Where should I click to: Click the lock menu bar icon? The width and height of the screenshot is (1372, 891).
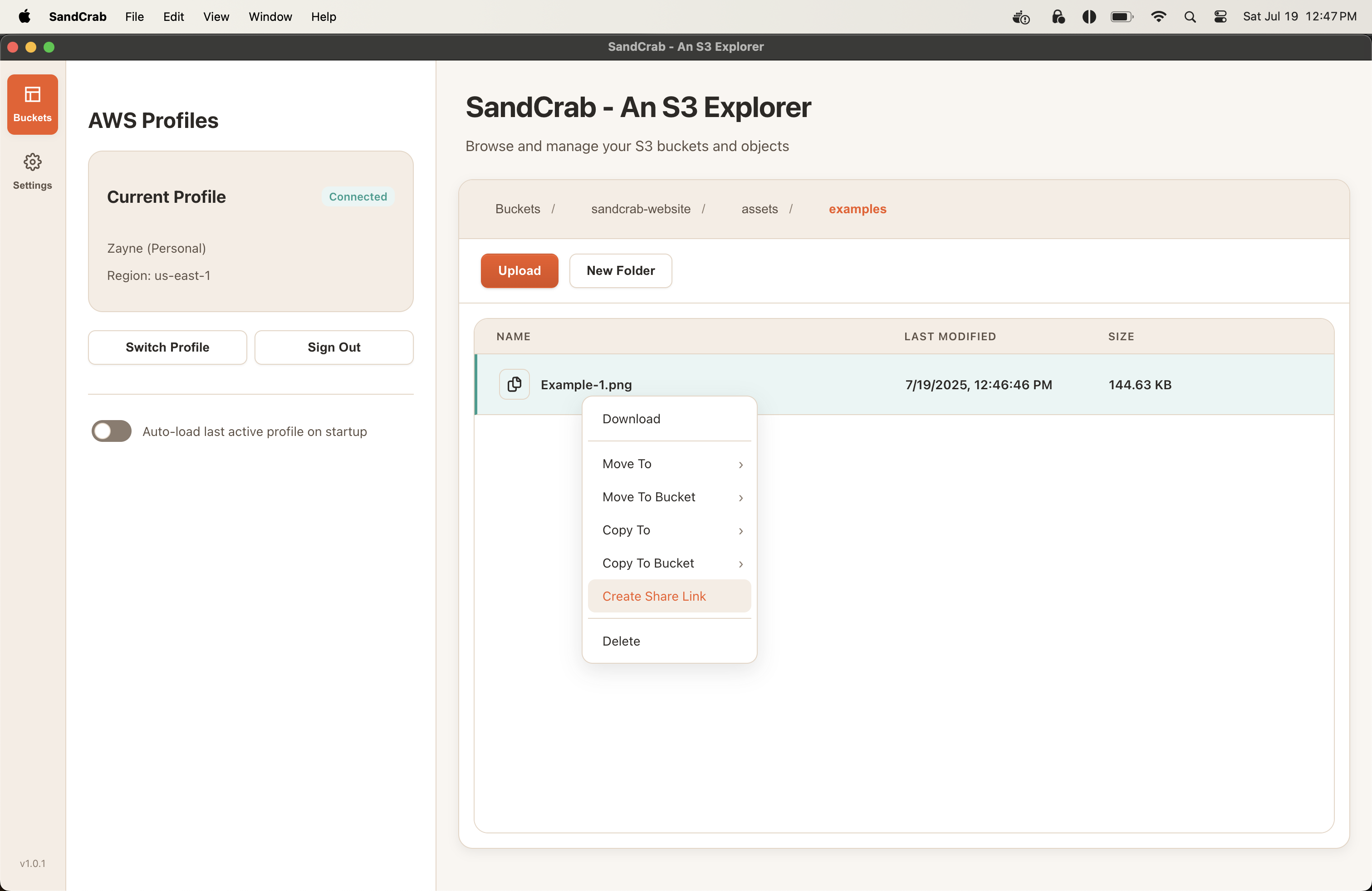1058,17
